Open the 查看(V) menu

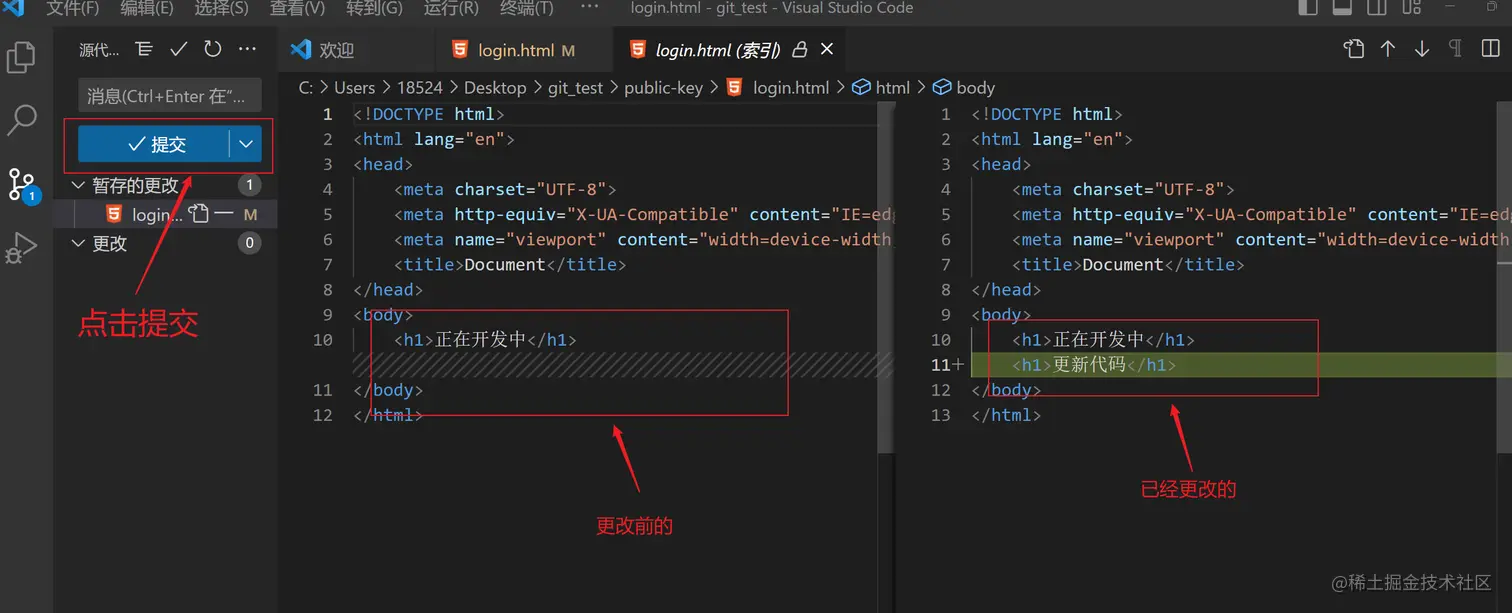pyautogui.click(x=297, y=8)
